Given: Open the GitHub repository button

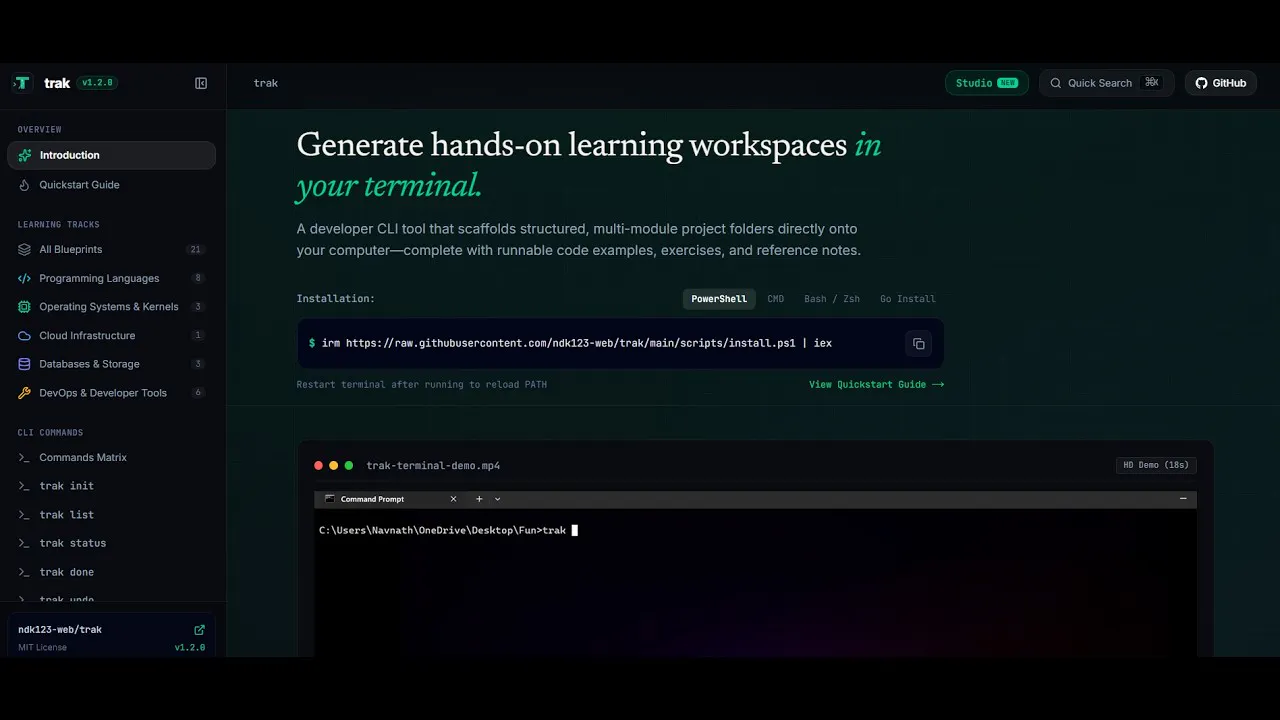Looking at the screenshot, I should (x=1221, y=83).
